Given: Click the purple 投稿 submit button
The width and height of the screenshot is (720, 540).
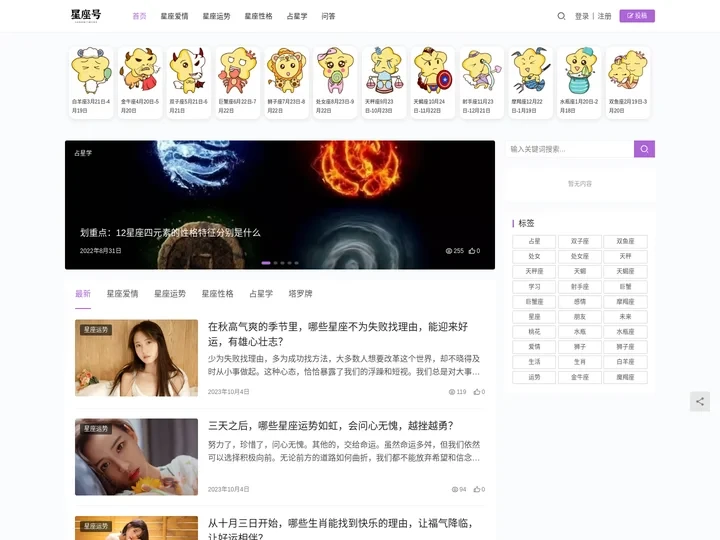Looking at the screenshot, I should (637, 16).
